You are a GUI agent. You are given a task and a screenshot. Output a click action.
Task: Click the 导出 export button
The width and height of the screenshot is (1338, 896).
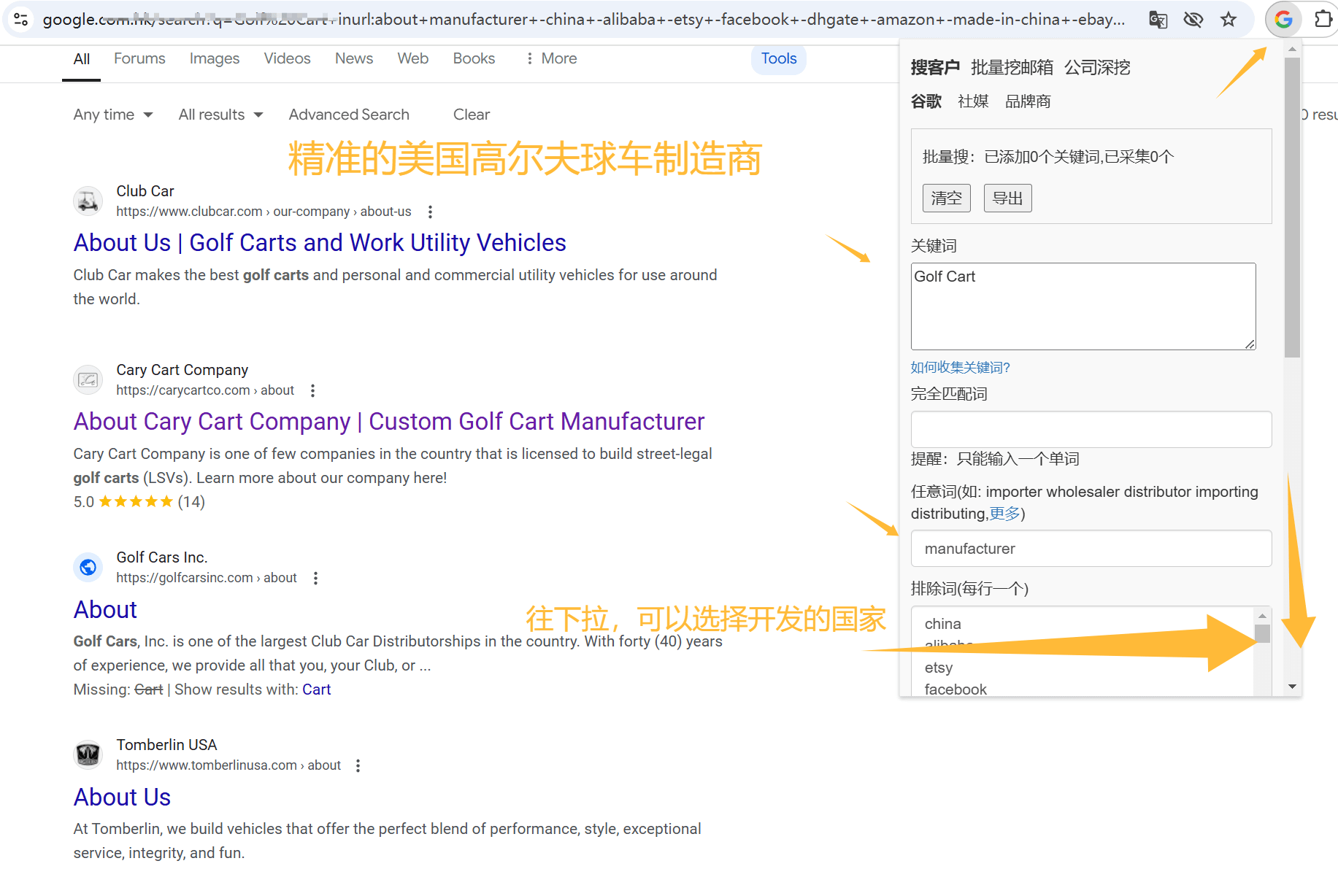1007,198
